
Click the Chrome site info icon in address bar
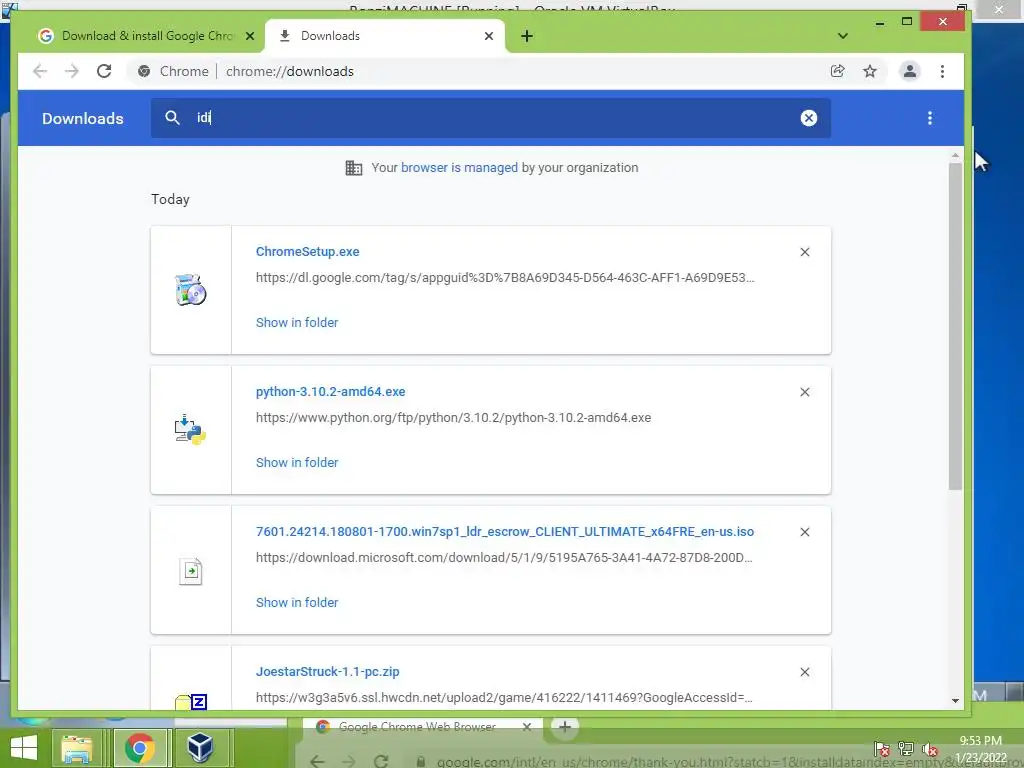coord(144,71)
